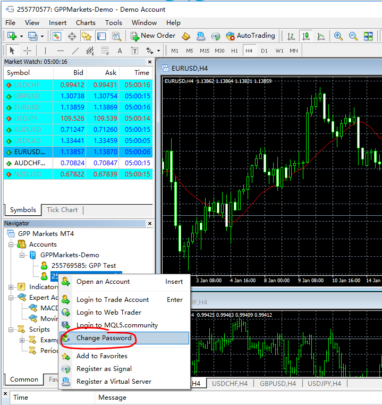Choose Register a Virtual Server
This screenshot has height=405, width=382.
[x=124, y=382]
